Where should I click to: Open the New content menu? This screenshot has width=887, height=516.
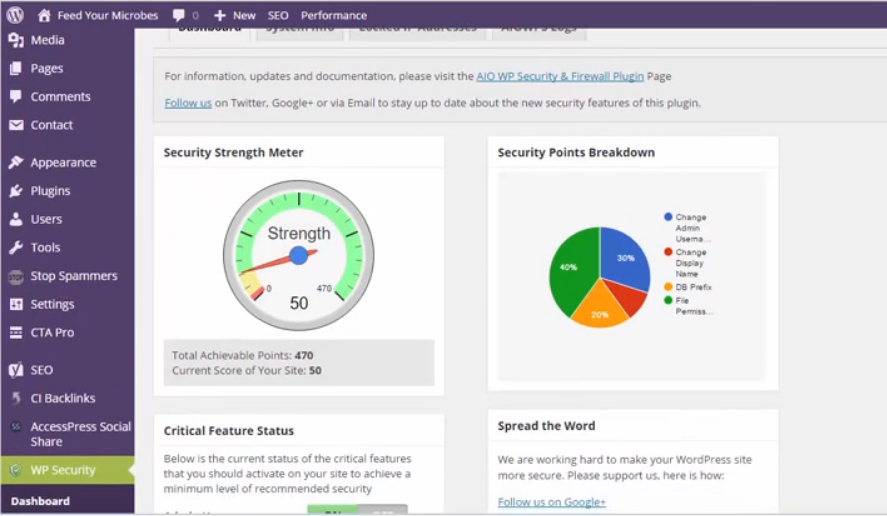tap(244, 15)
